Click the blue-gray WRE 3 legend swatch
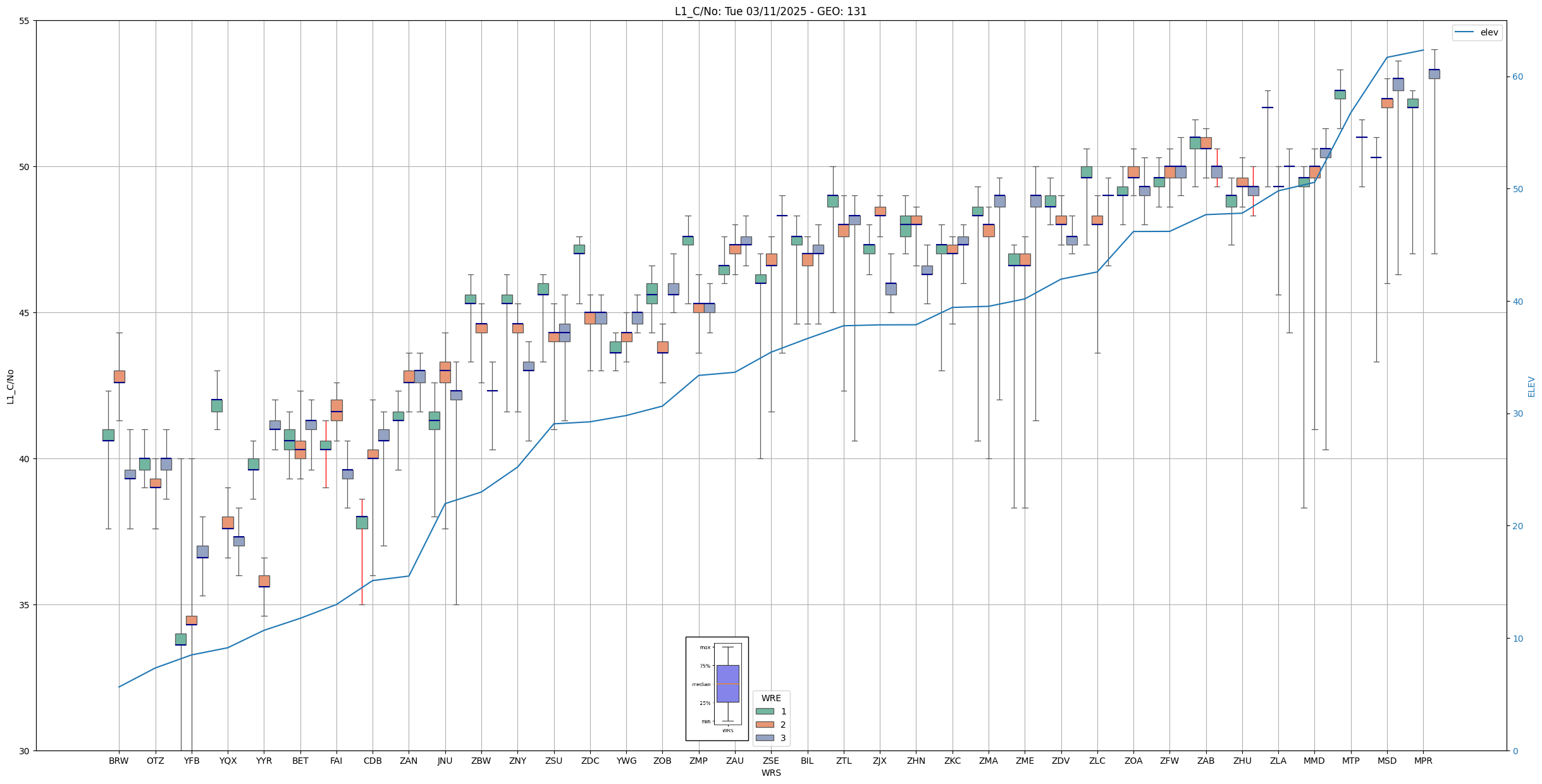This screenshot has height=784, width=1542. tap(765, 738)
